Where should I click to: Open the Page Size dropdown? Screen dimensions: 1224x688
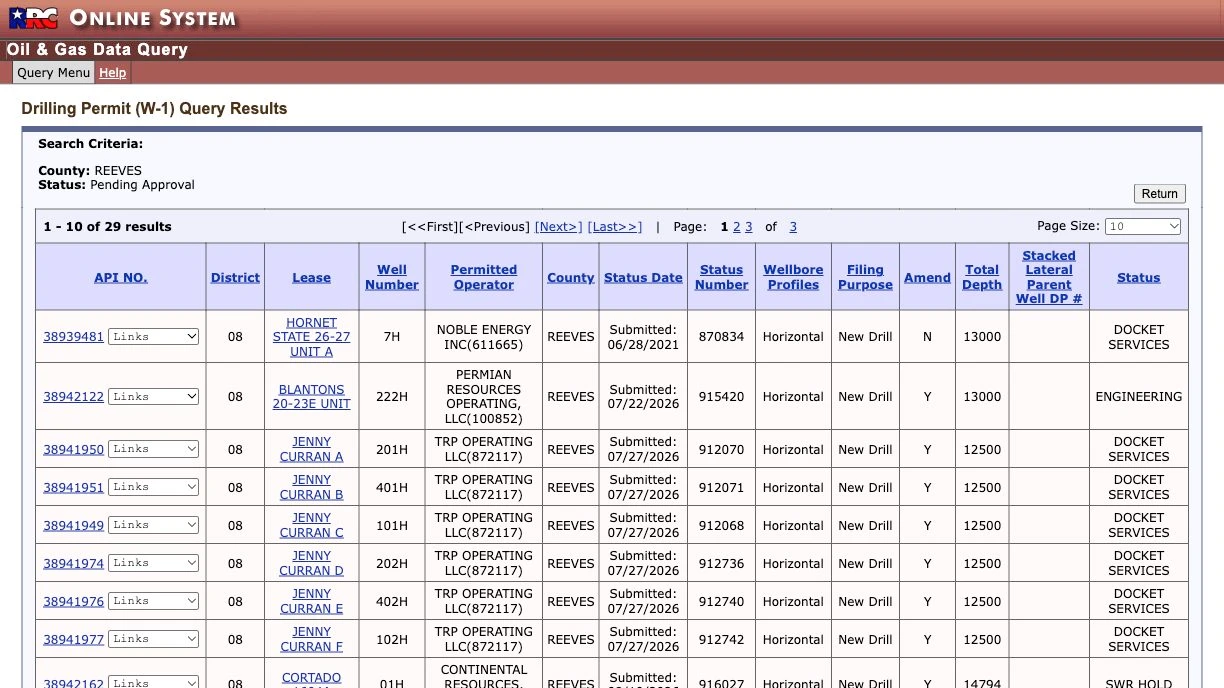click(x=1143, y=227)
